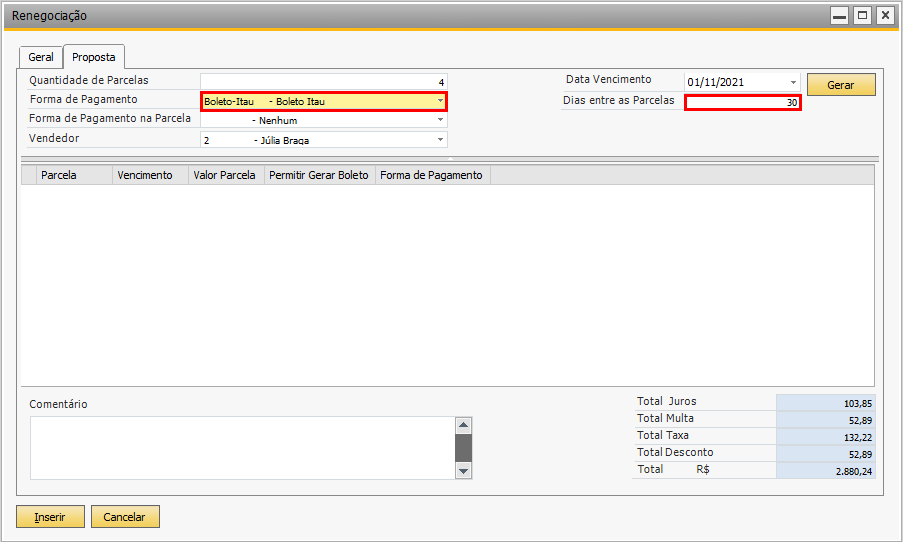
Task: Open the Forma de Pagamento na Parcela dropdown
Action: tap(440, 120)
